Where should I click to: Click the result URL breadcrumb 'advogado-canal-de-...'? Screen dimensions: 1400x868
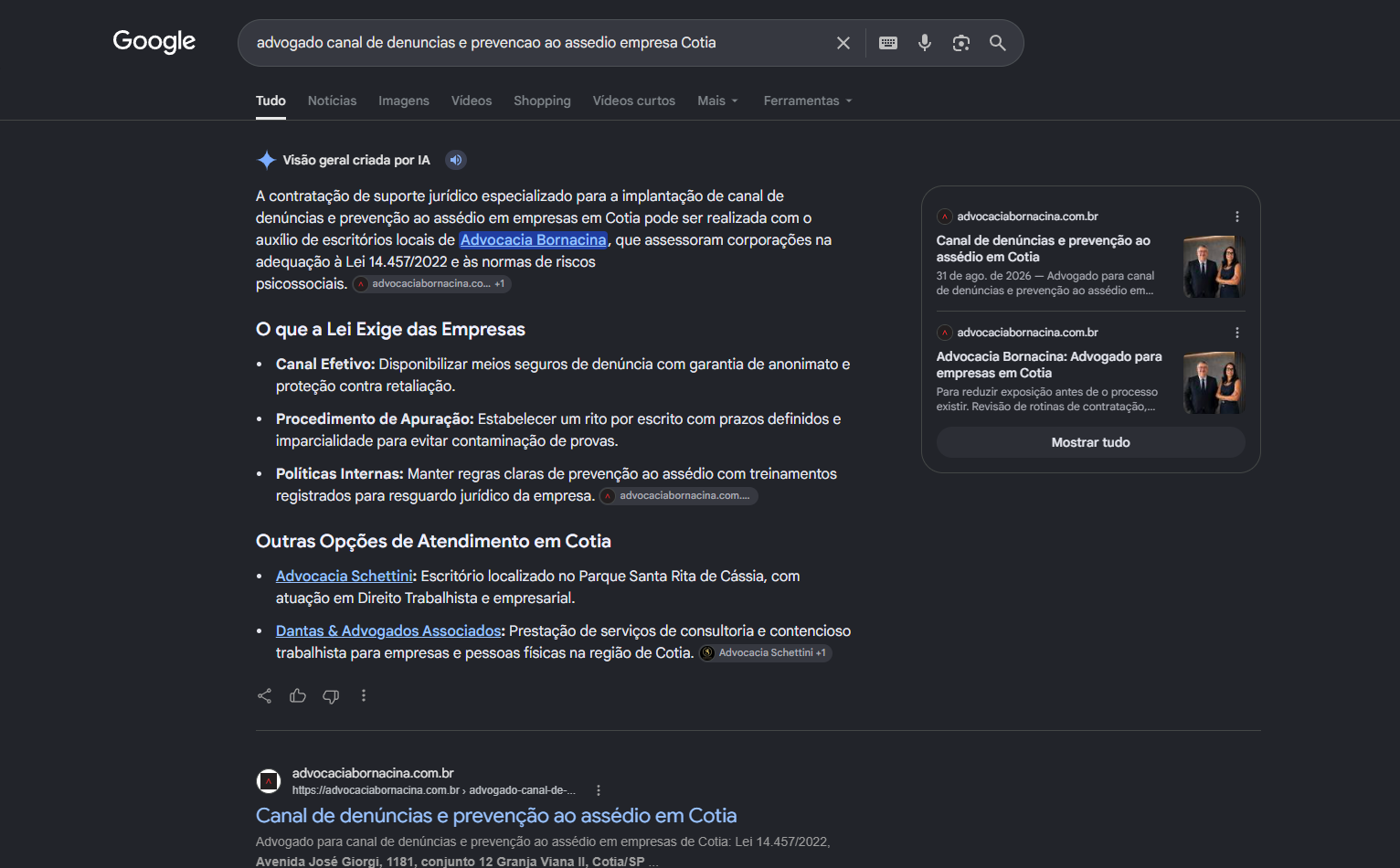coord(523,790)
